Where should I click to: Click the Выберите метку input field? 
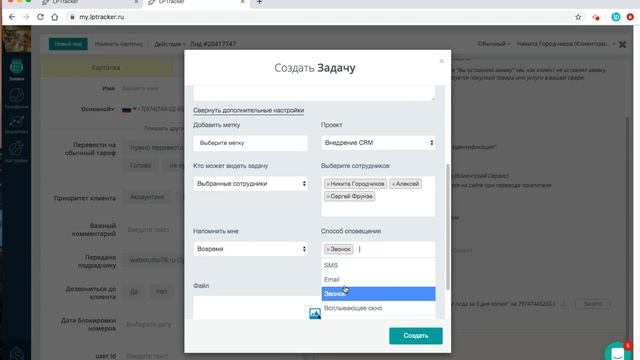point(251,143)
